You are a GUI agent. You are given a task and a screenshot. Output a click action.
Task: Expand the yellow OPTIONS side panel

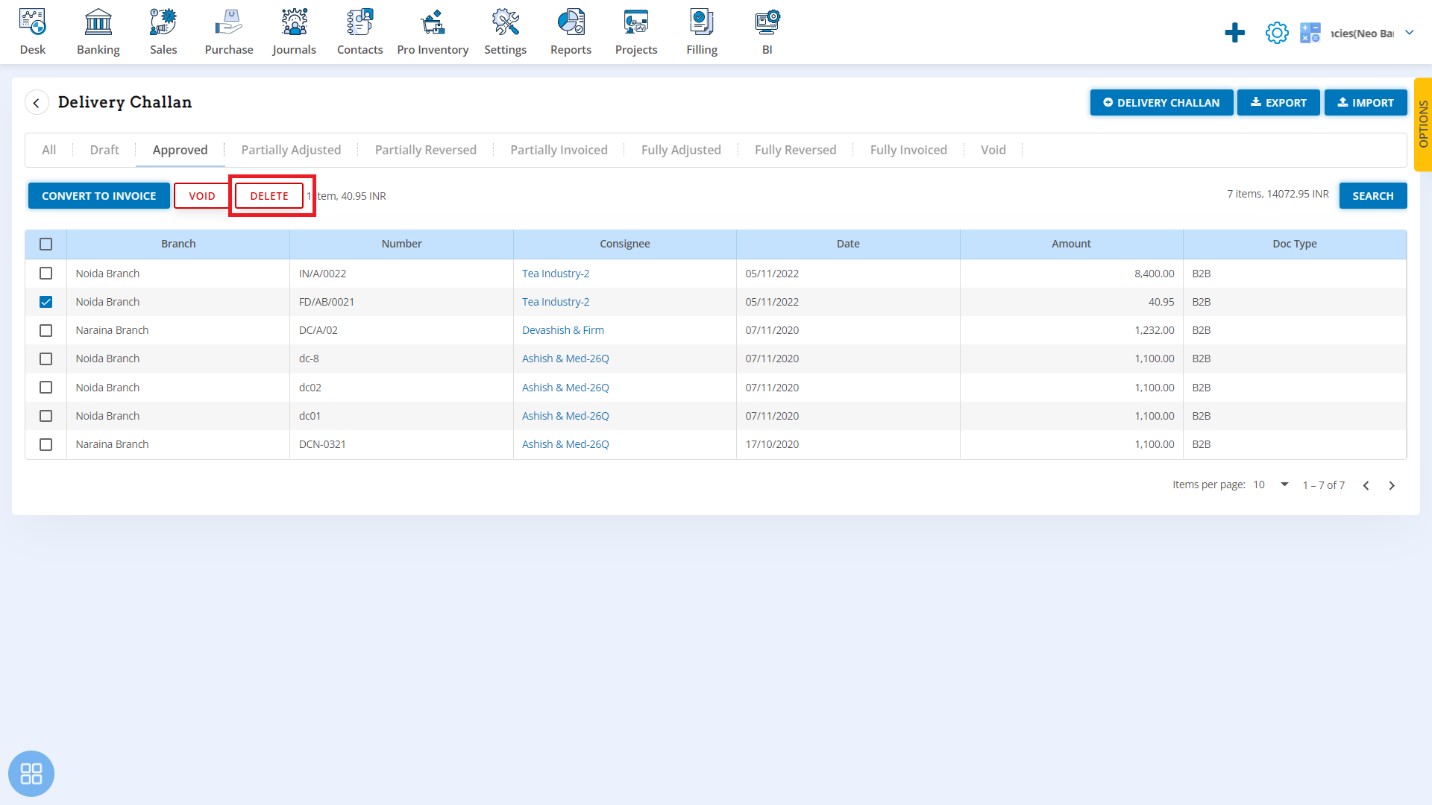[1423, 125]
